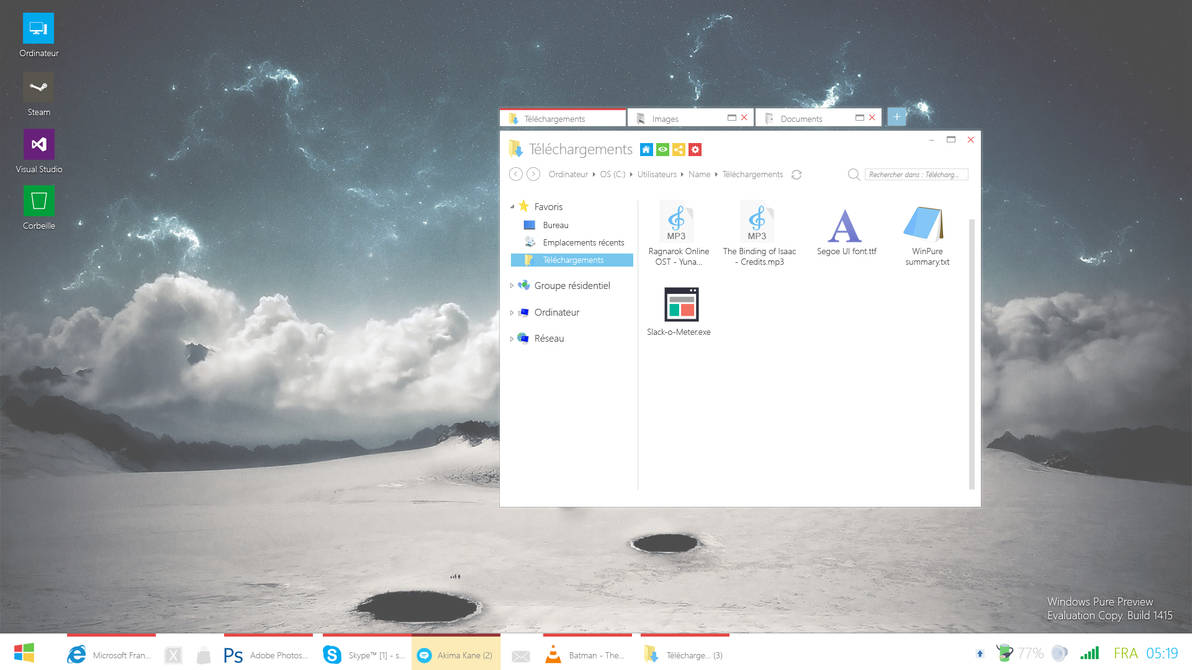Open the mail envelope taskbar icon
Screen dimensions: 1192x670
(x=521, y=656)
